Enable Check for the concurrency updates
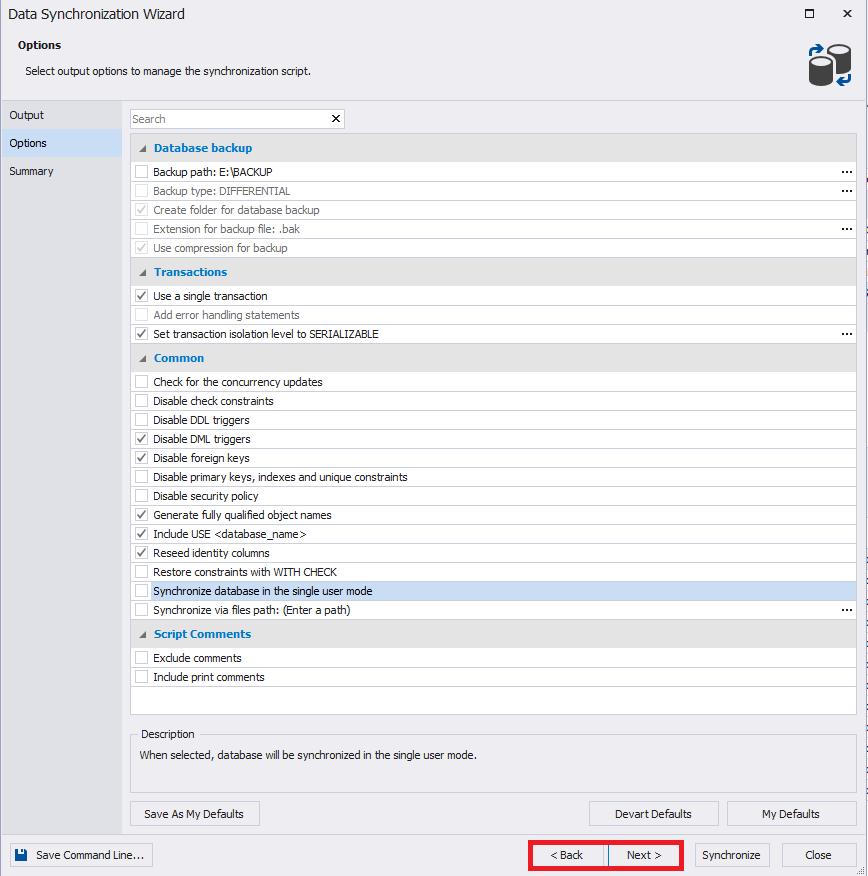This screenshot has height=876, width=868. click(141, 382)
